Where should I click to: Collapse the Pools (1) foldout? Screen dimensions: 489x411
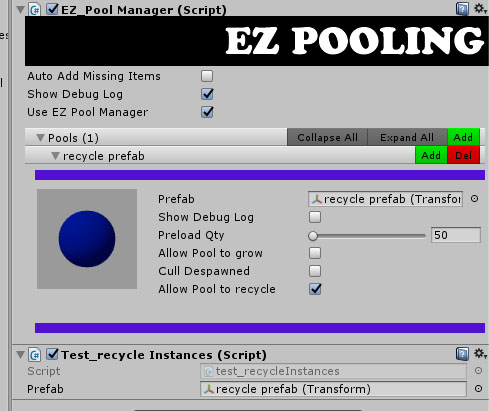click(40, 138)
